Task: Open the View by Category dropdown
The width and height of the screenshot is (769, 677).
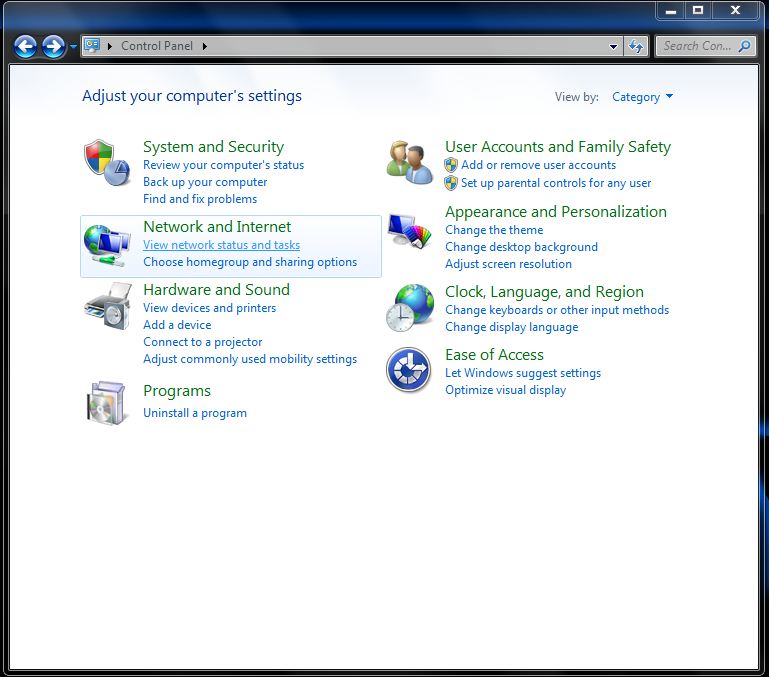Action: [642, 97]
